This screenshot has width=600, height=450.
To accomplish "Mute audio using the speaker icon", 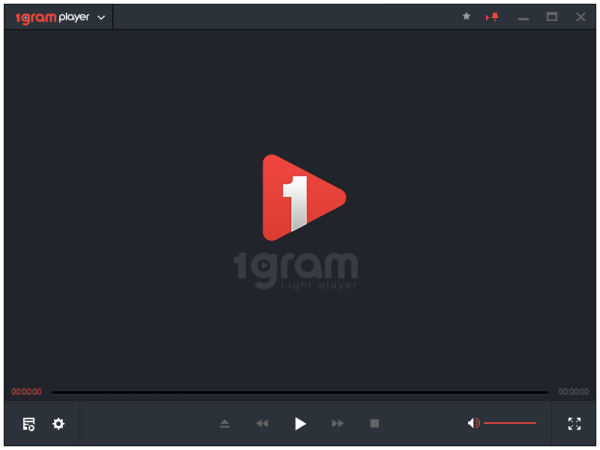I will 473,423.
